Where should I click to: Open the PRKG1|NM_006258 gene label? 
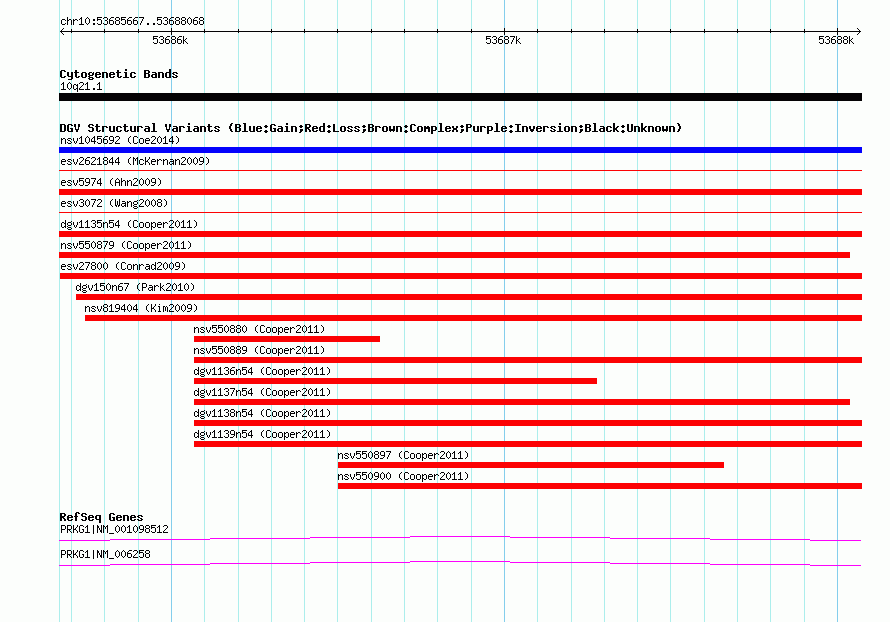point(105,554)
